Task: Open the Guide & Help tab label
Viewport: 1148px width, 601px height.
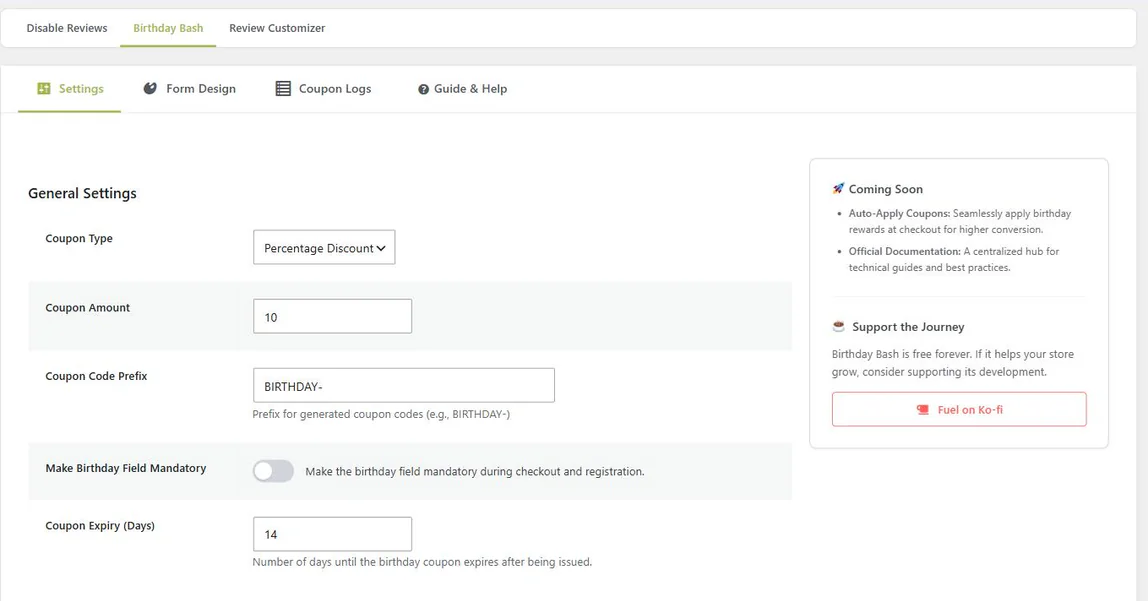Action: point(470,89)
